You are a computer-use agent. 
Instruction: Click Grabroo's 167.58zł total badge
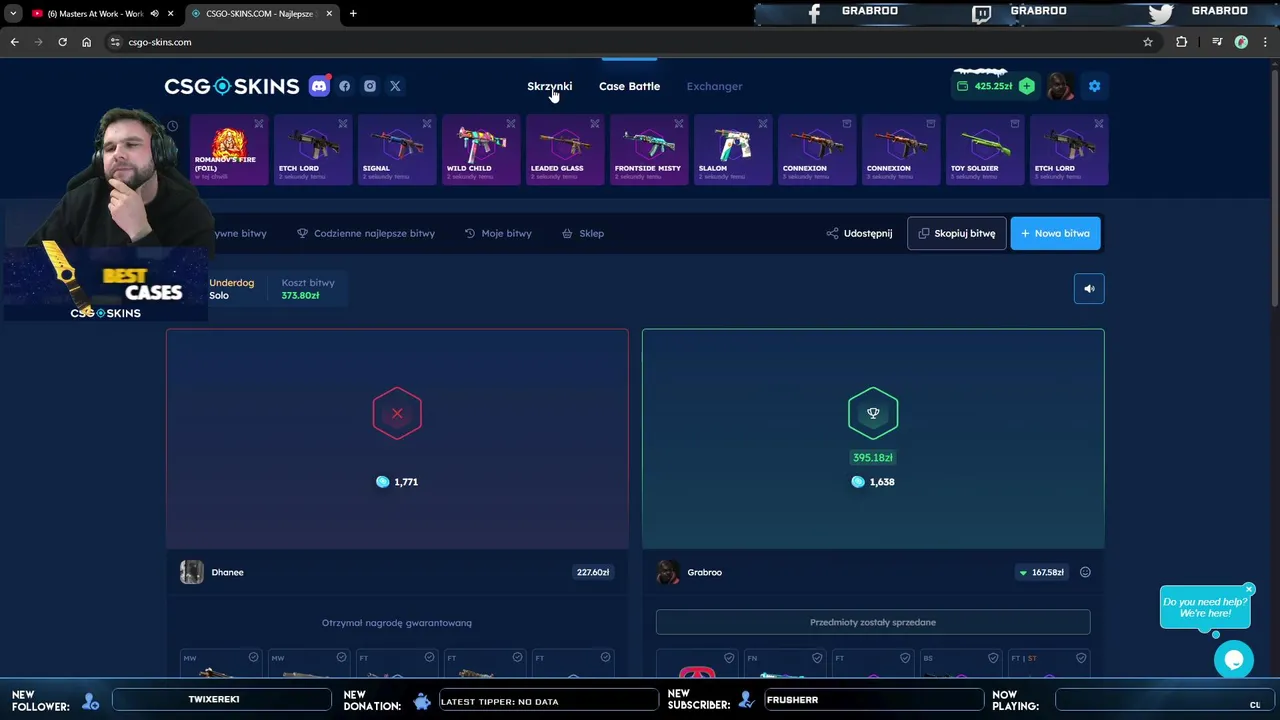pos(1041,572)
